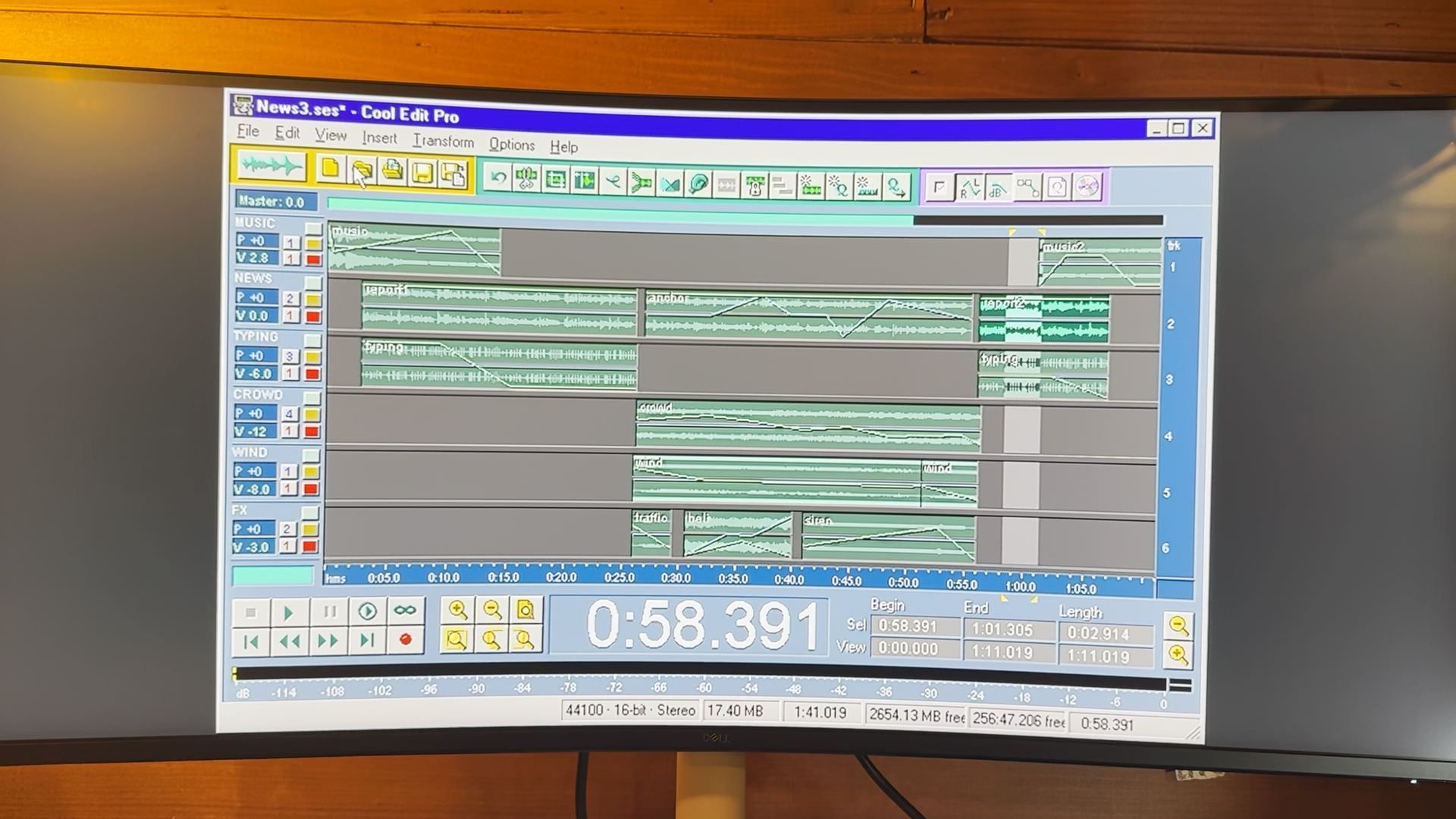Enable loop playback with the infinity button

point(406,610)
